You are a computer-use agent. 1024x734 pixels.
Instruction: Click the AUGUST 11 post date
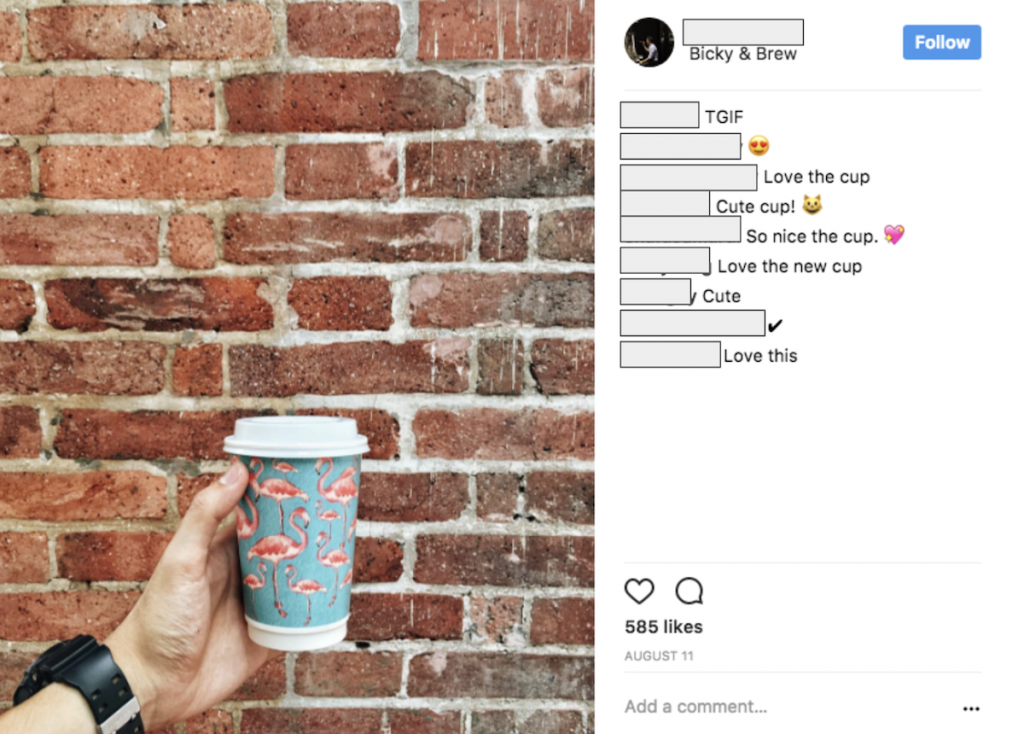coord(659,656)
